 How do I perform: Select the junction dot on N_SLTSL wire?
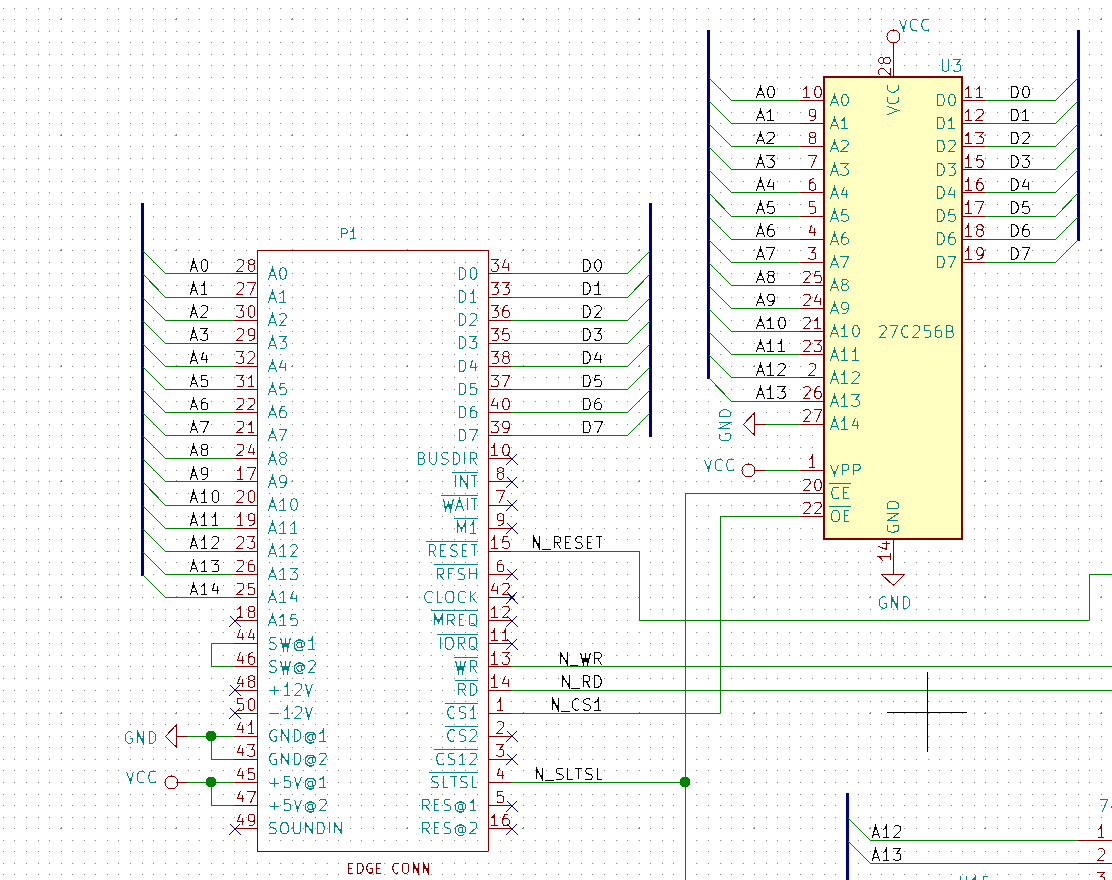tap(684, 782)
